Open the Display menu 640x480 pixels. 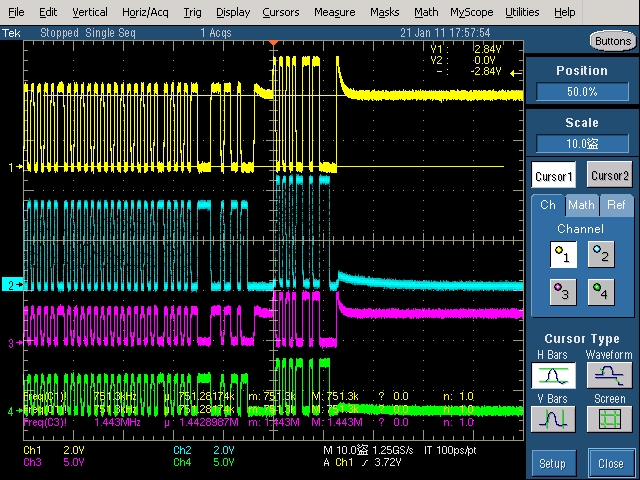point(233,12)
